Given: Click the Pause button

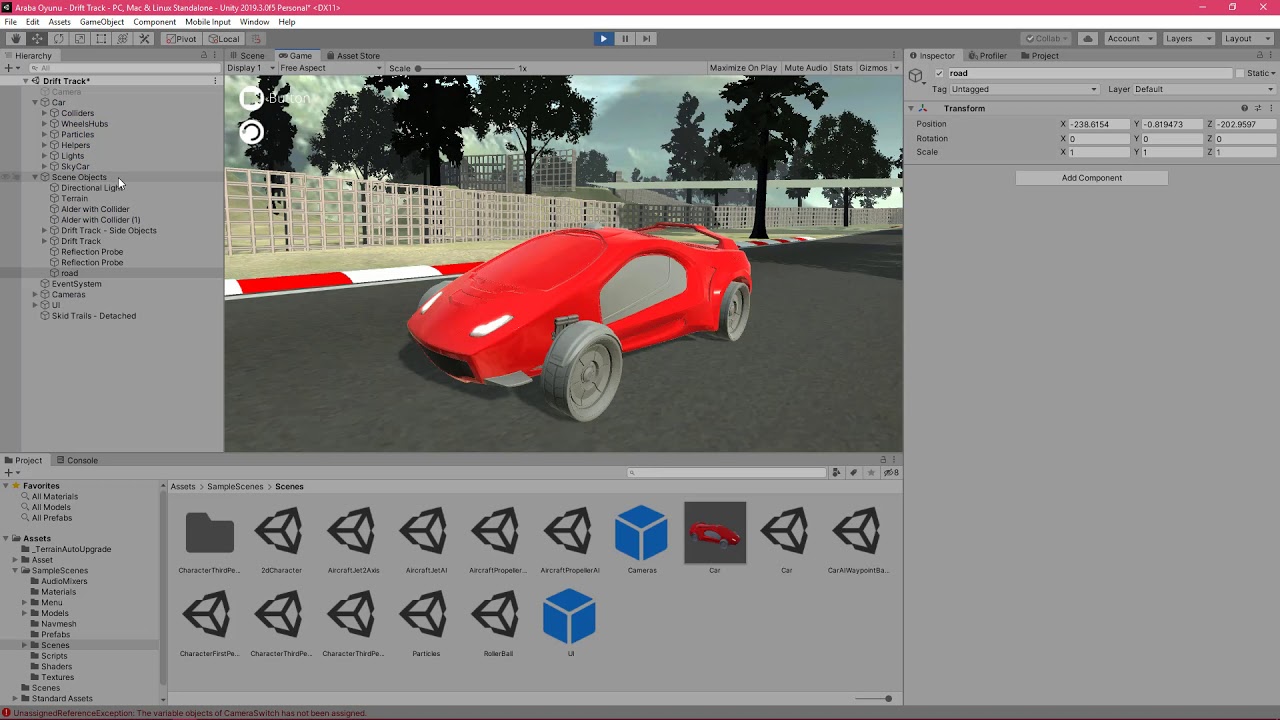Looking at the screenshot, I should [x=625, y=39].
